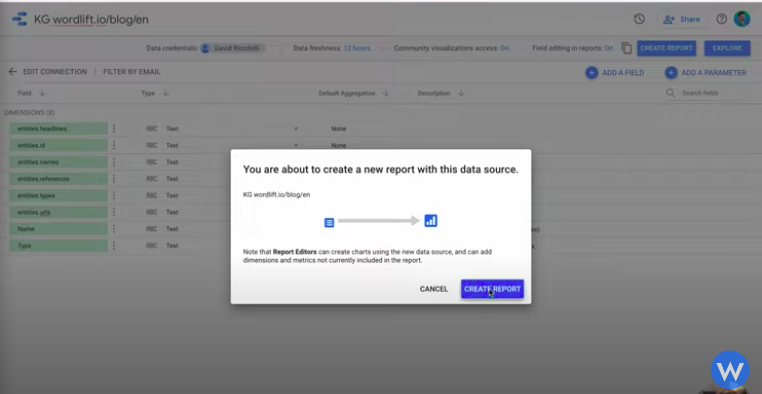Click None aggregation for entities.headlines
The width and height of the screenshot is (762, 394).
(x=338, y=129)
